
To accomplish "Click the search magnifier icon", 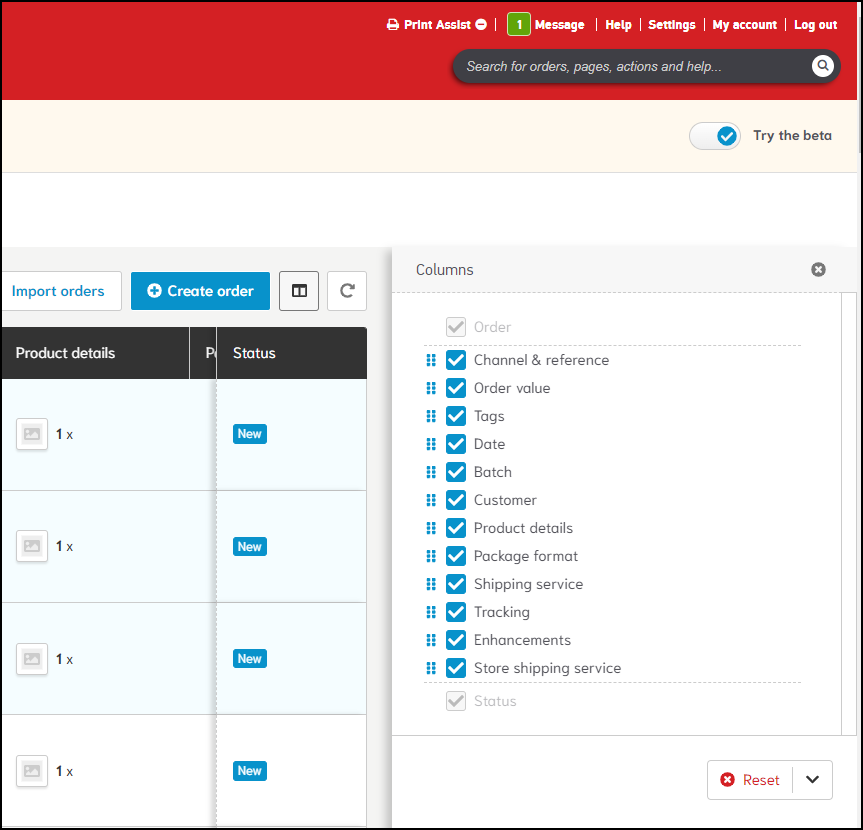I will [x=822, y=66].
